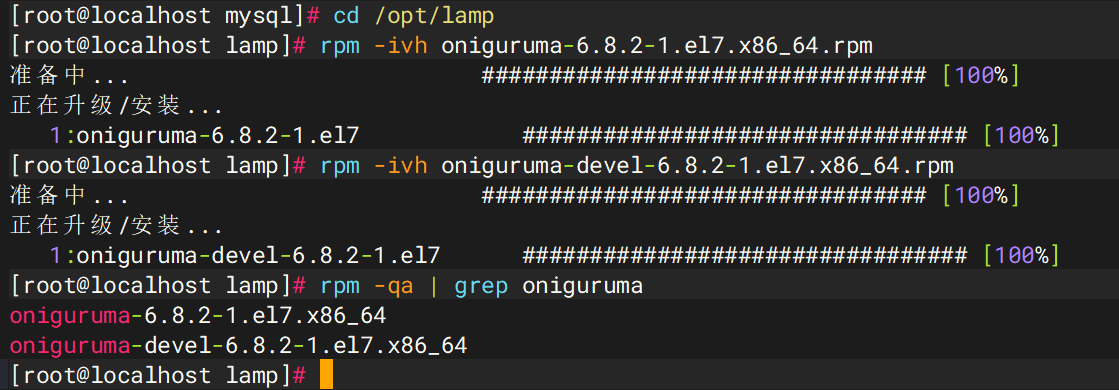
Task: Click the 'rpm -qa | grep oniguruma' command
Action: click(x=482, y=286)
